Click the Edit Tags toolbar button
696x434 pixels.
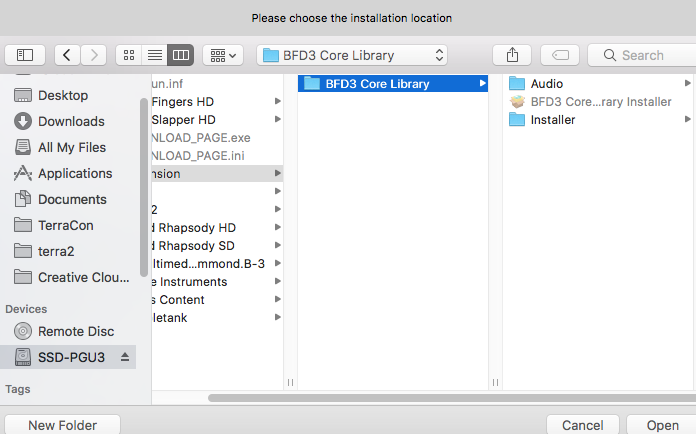click(x=560, y=55)
